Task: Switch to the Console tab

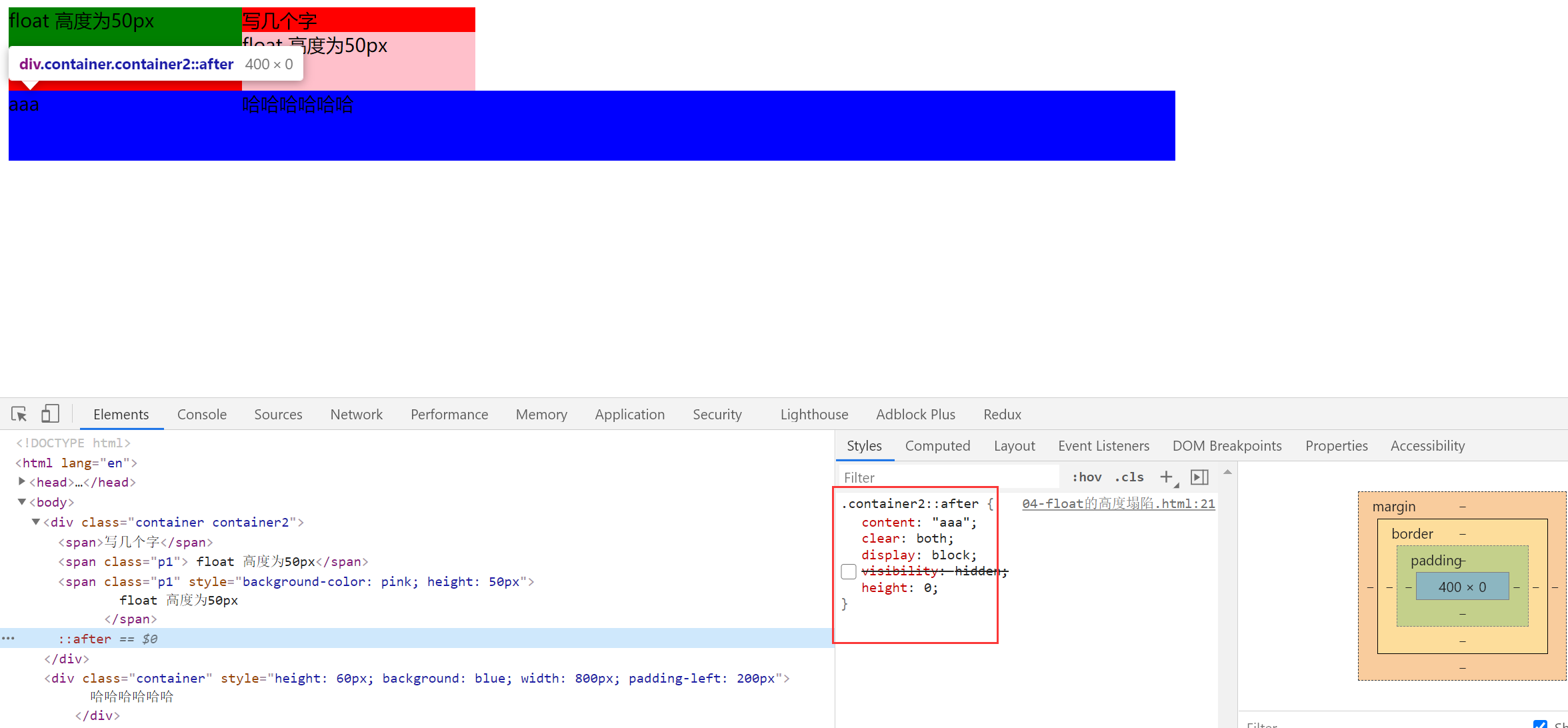Action: click(x=201, y=414)
